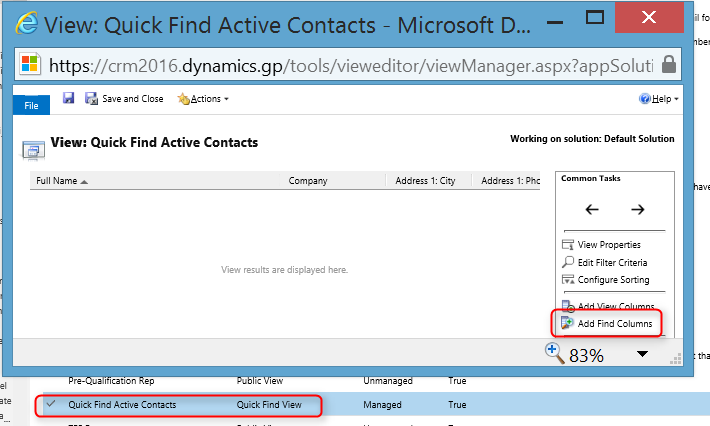The image size is (710, 426).
Task: Click the right arrow in Common Tasks
Action: point(638,209)
